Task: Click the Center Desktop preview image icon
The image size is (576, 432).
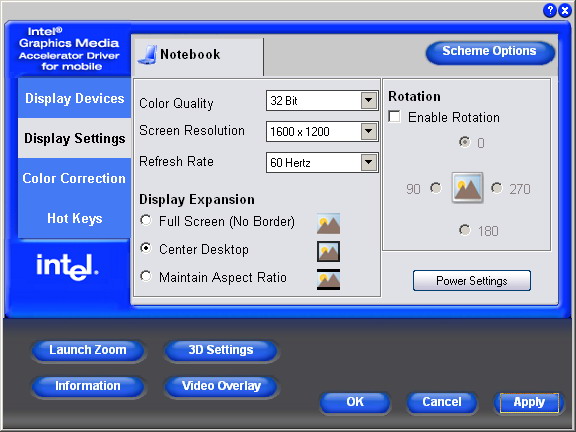Action: coord(328,251)
